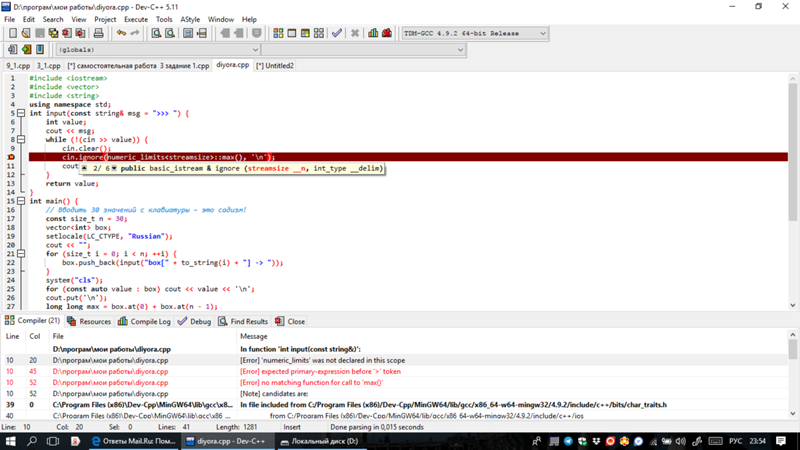This screenshot has height=450, width=800.
Task: Click the 'numeric_limits' was not declared error row
Action: (x=395, y=360)
